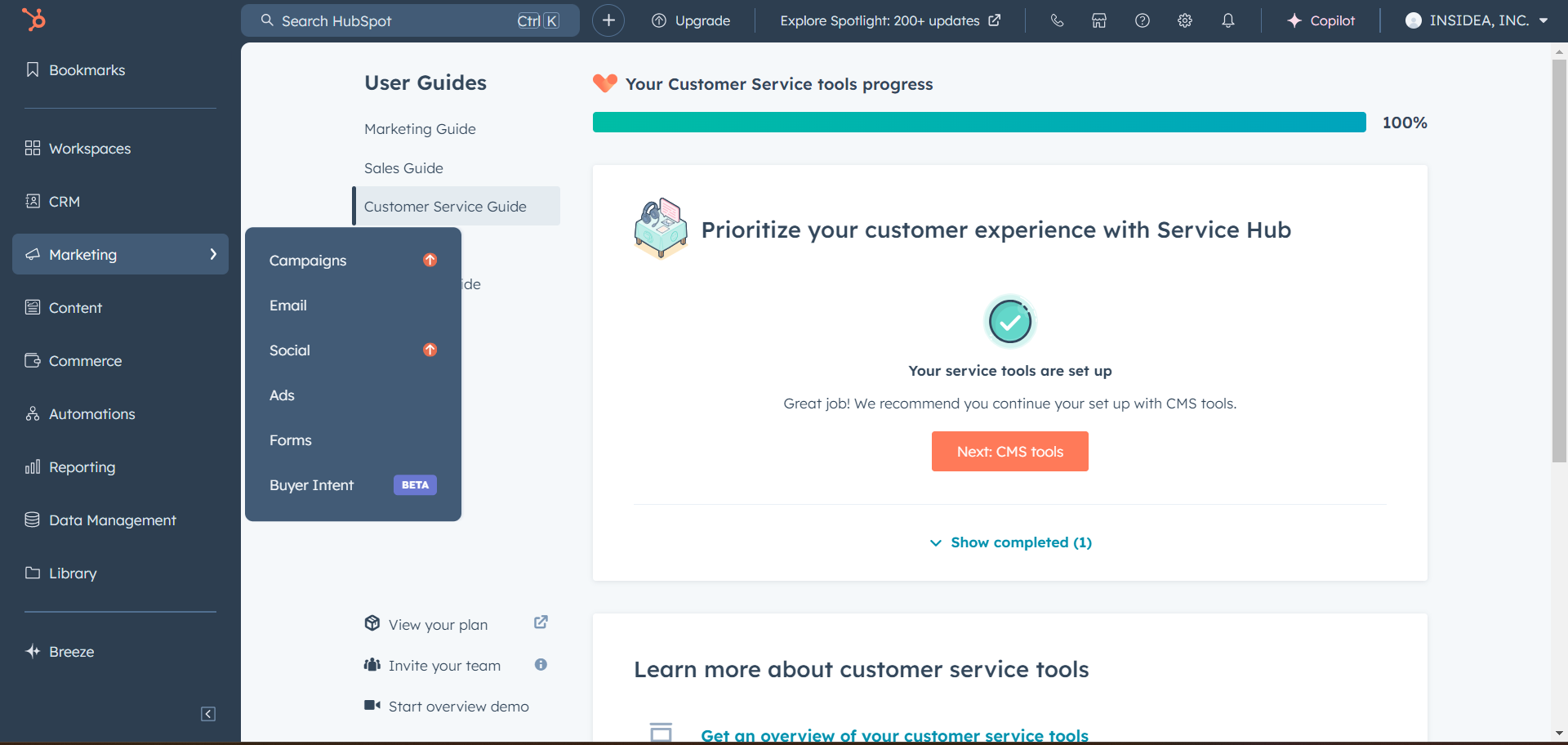This screenshot has width=1568, height=745.
Task: Focus the Search HubSpot field
Action: 410,20
